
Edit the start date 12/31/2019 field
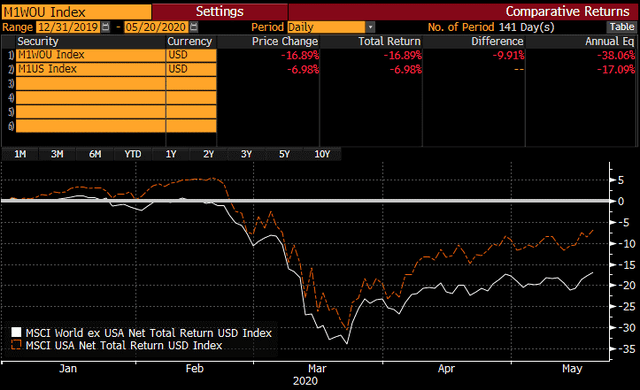68,27
